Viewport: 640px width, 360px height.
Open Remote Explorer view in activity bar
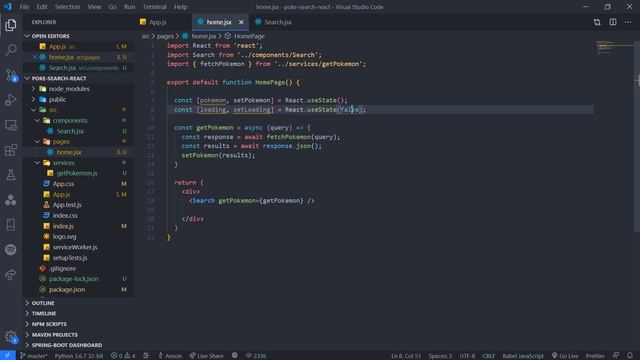[x=11, y=125]
